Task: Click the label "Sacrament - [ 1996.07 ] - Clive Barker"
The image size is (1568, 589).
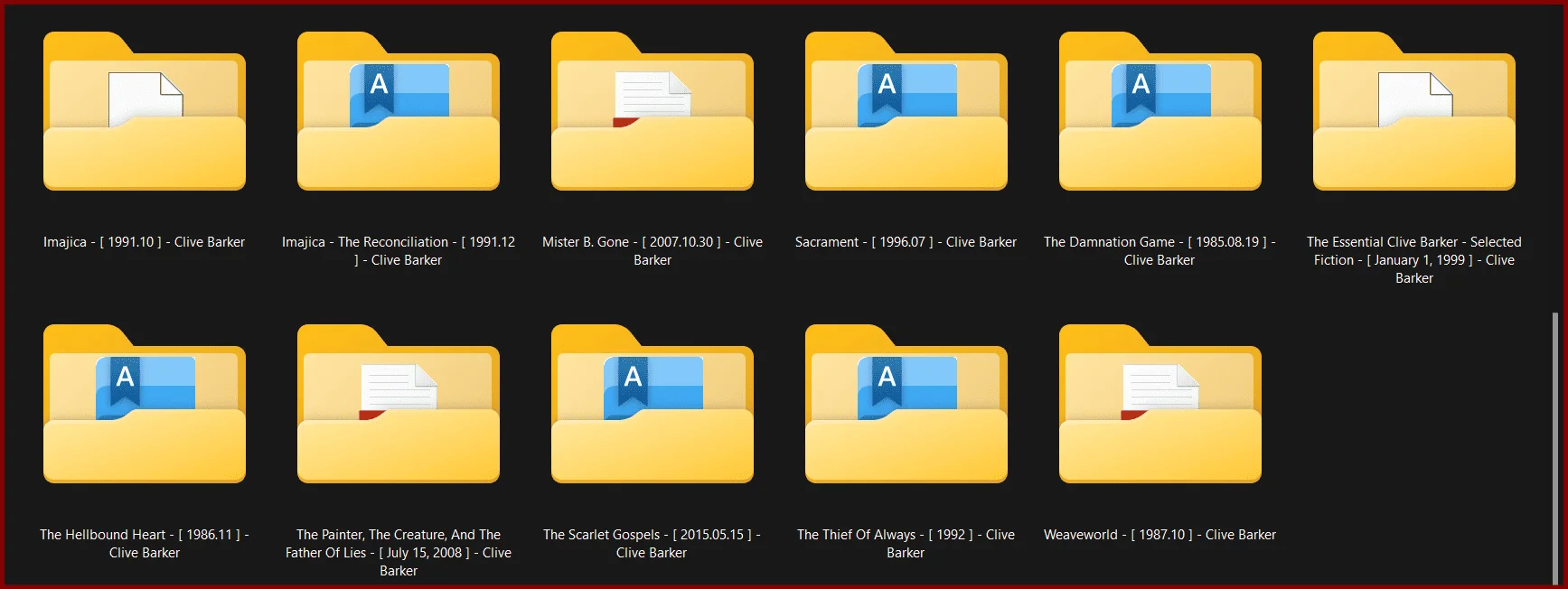Action: click(x=906, y=242)
